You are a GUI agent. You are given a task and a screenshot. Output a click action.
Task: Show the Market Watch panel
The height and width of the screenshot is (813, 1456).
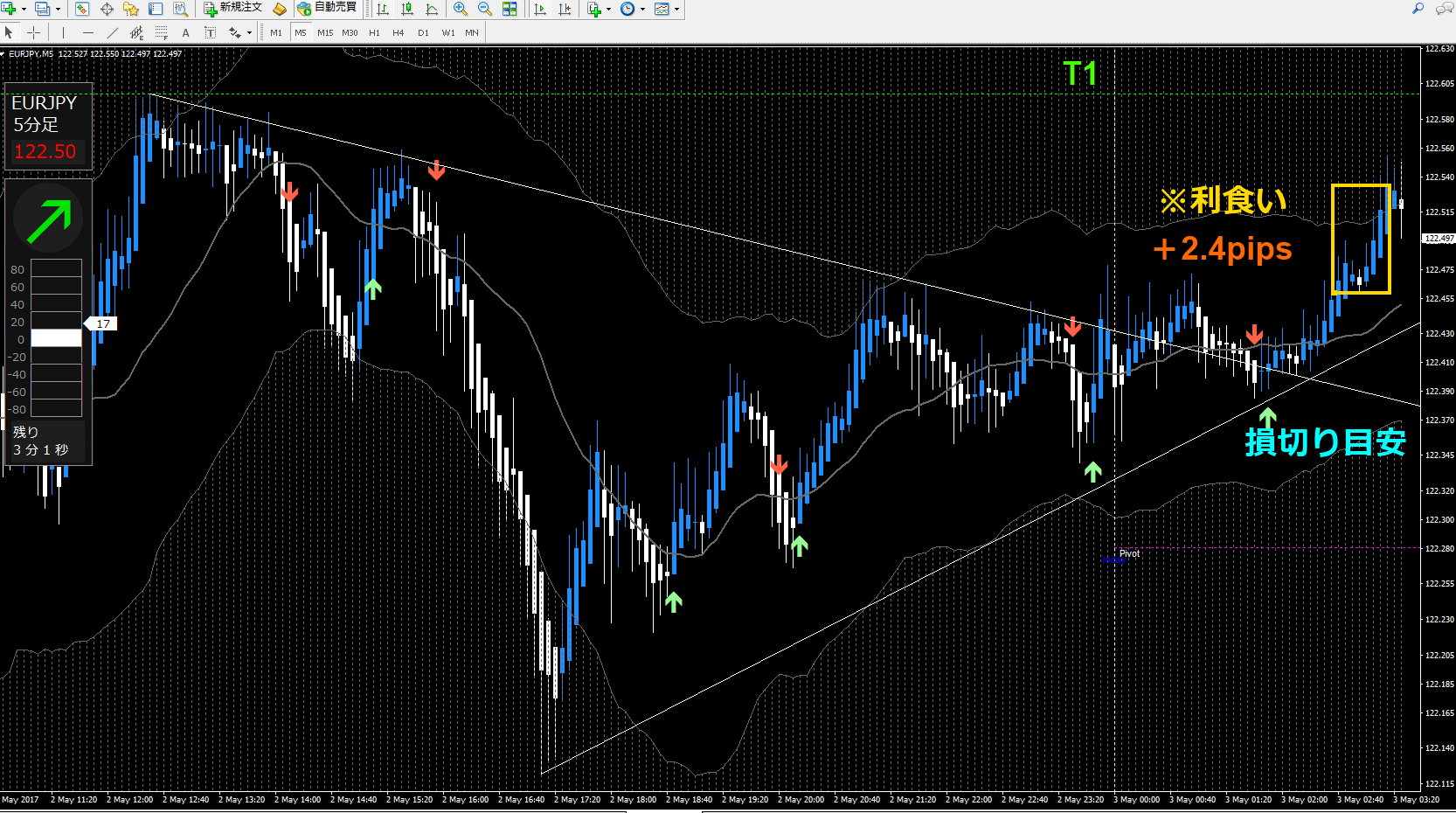coord(81,9)
